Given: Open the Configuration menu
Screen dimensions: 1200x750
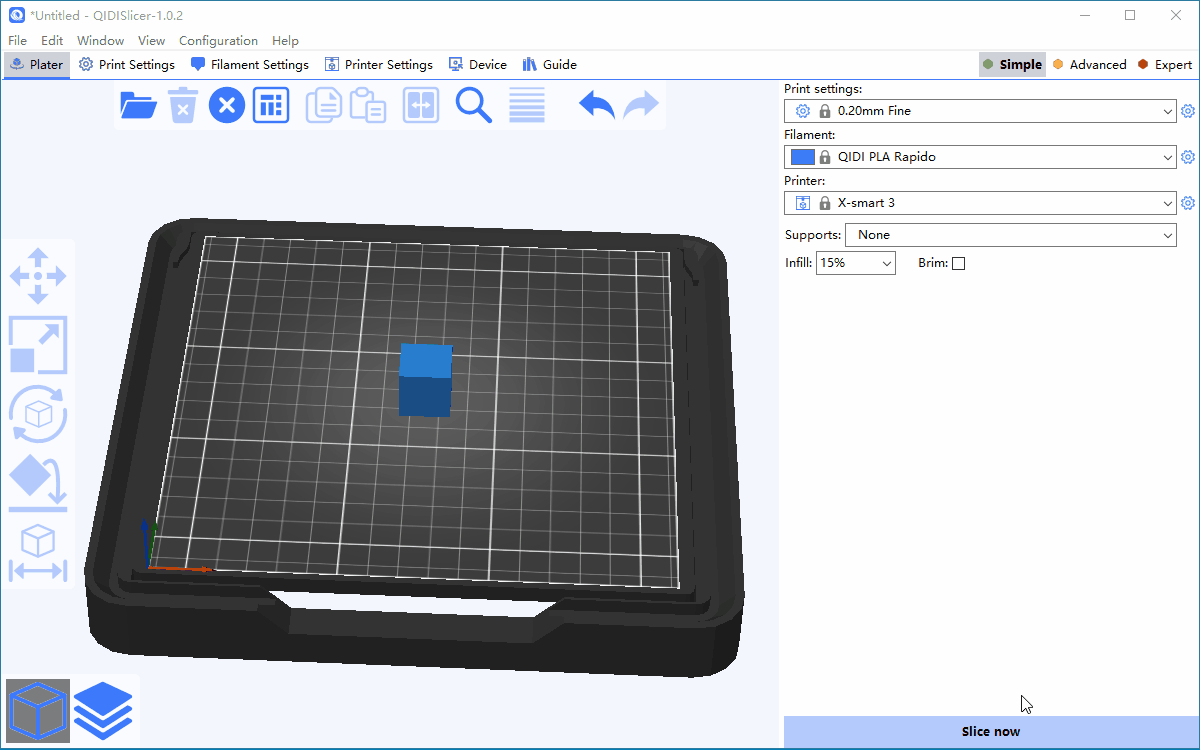Looking at the screenshot, I should (x=218, y=41).
